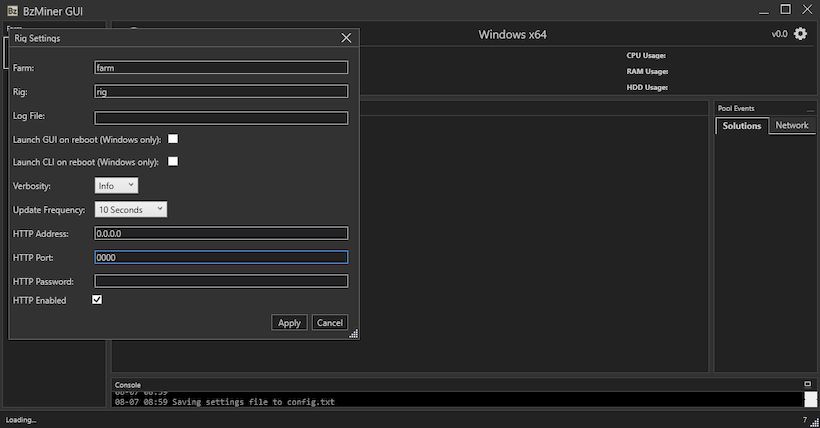Viewport: 820px width, 428px height.
Task: Click the Console scrollbar thumb
Action: [x=810, y=399]
